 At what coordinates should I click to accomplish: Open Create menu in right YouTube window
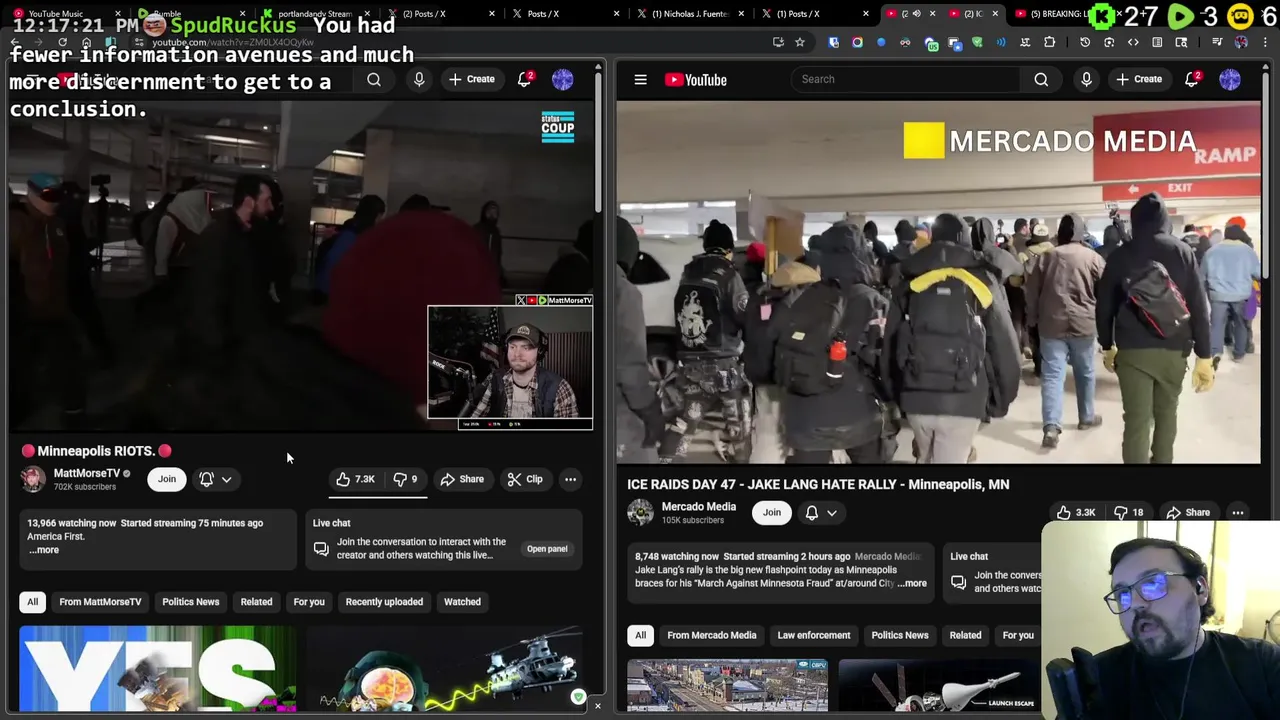tap(1139, 79)
